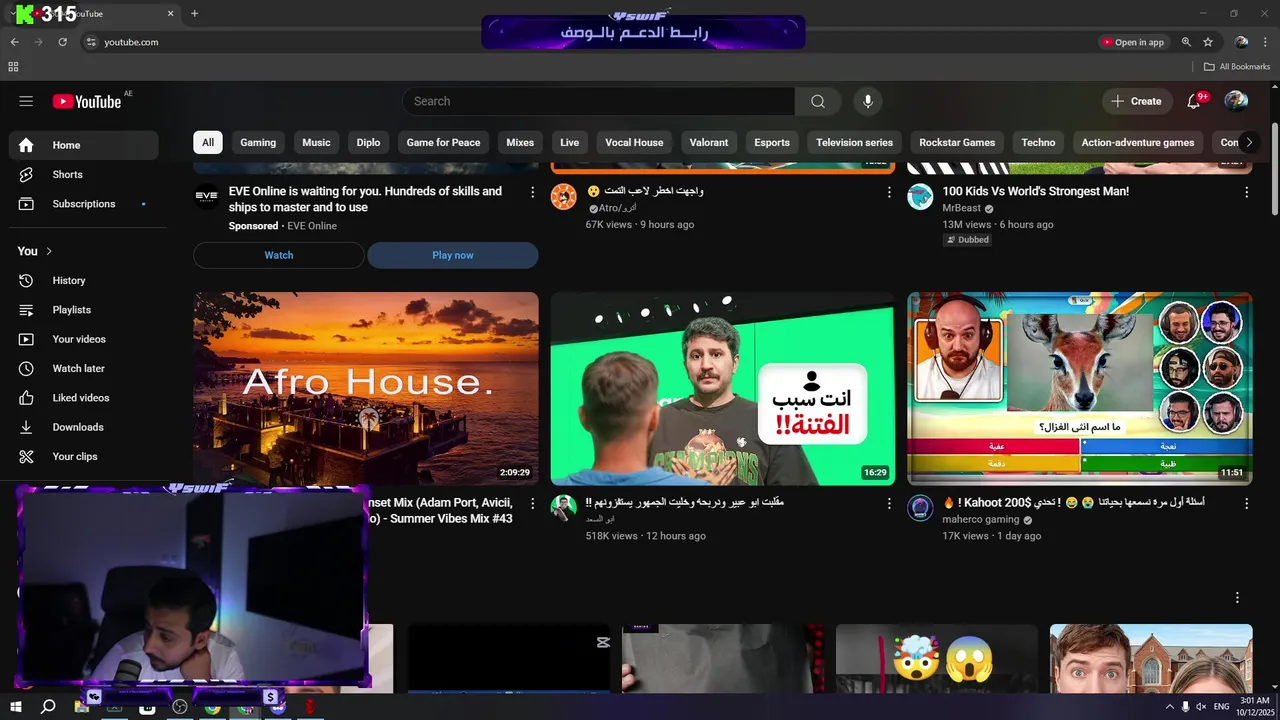Viewport: 1280px width, 720px height.
Task: Select the All filter chip
Action: [x=208, y=142]
